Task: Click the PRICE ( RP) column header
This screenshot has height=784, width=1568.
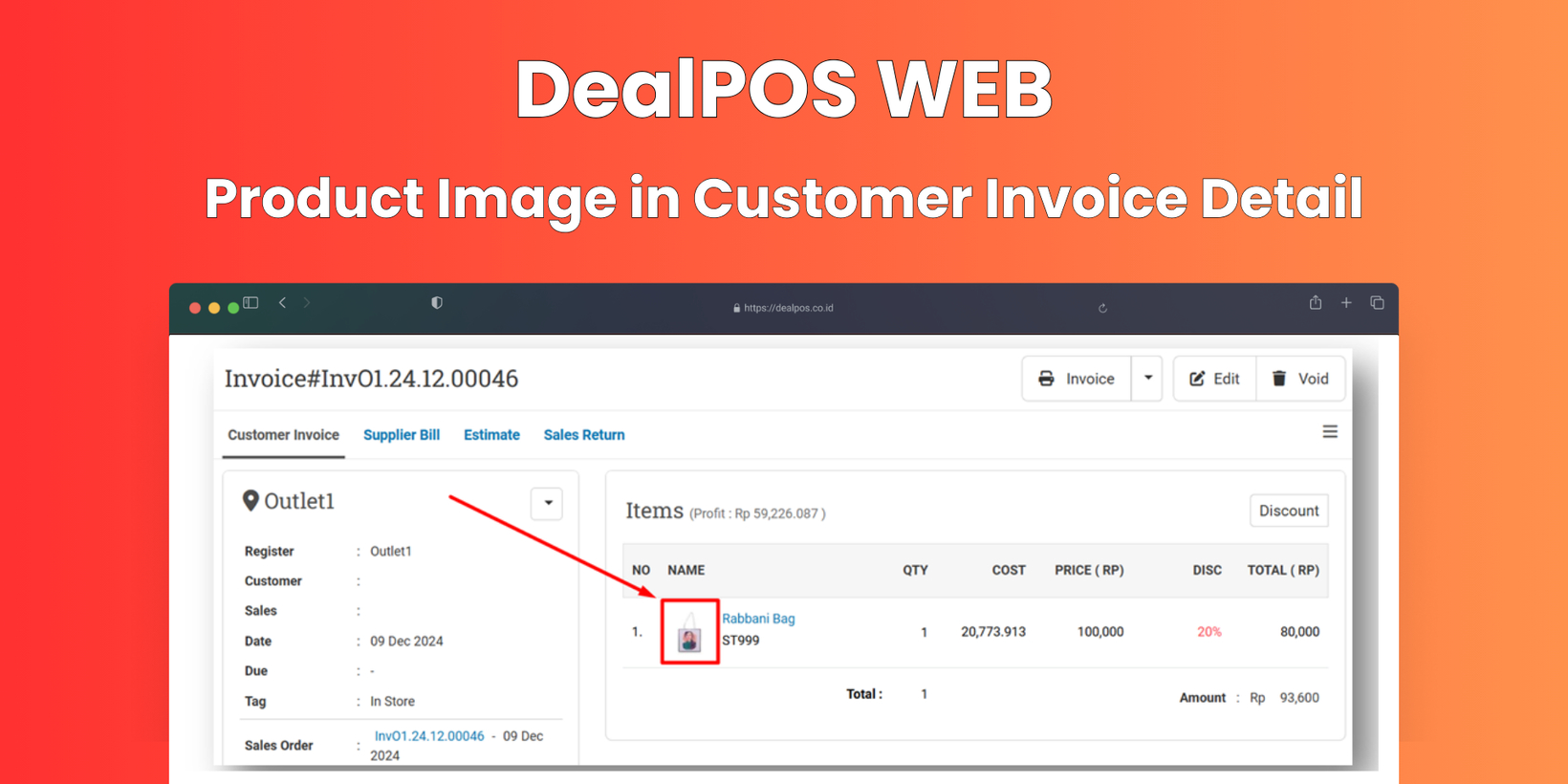Action: pos(1089,571)
